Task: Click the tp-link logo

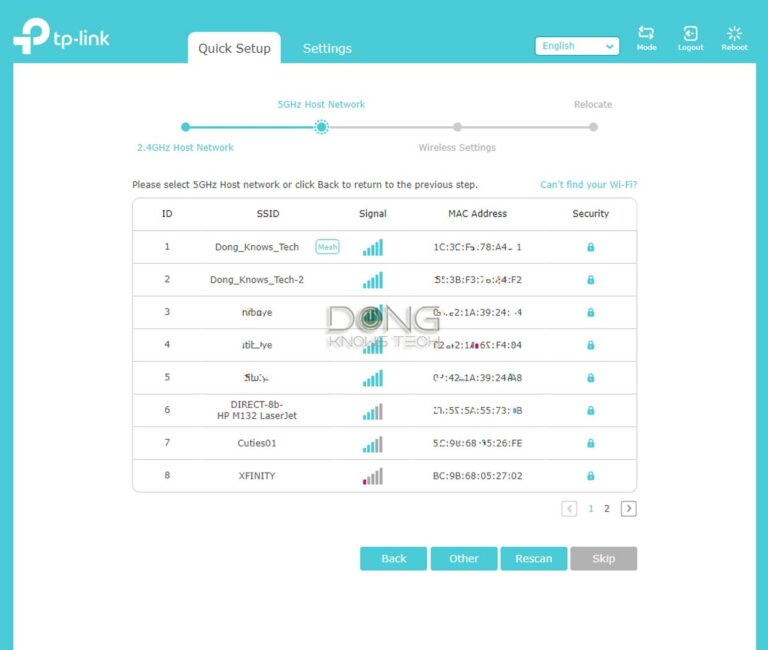Action: click(62, 37)
